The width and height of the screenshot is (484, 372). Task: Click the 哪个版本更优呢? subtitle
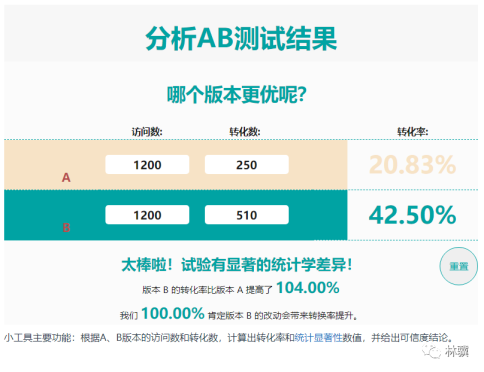point(237,95)
